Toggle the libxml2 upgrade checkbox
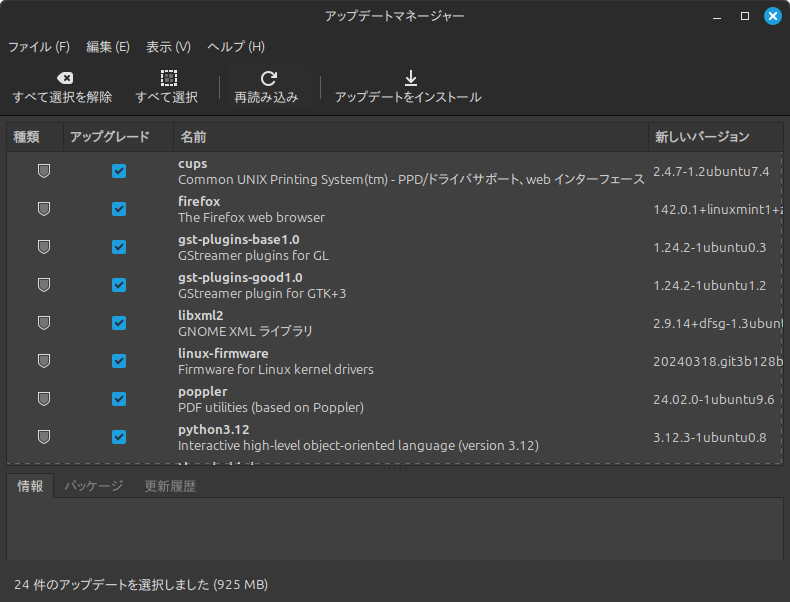The height and width of the screenshot is (602, 790). 119,323
